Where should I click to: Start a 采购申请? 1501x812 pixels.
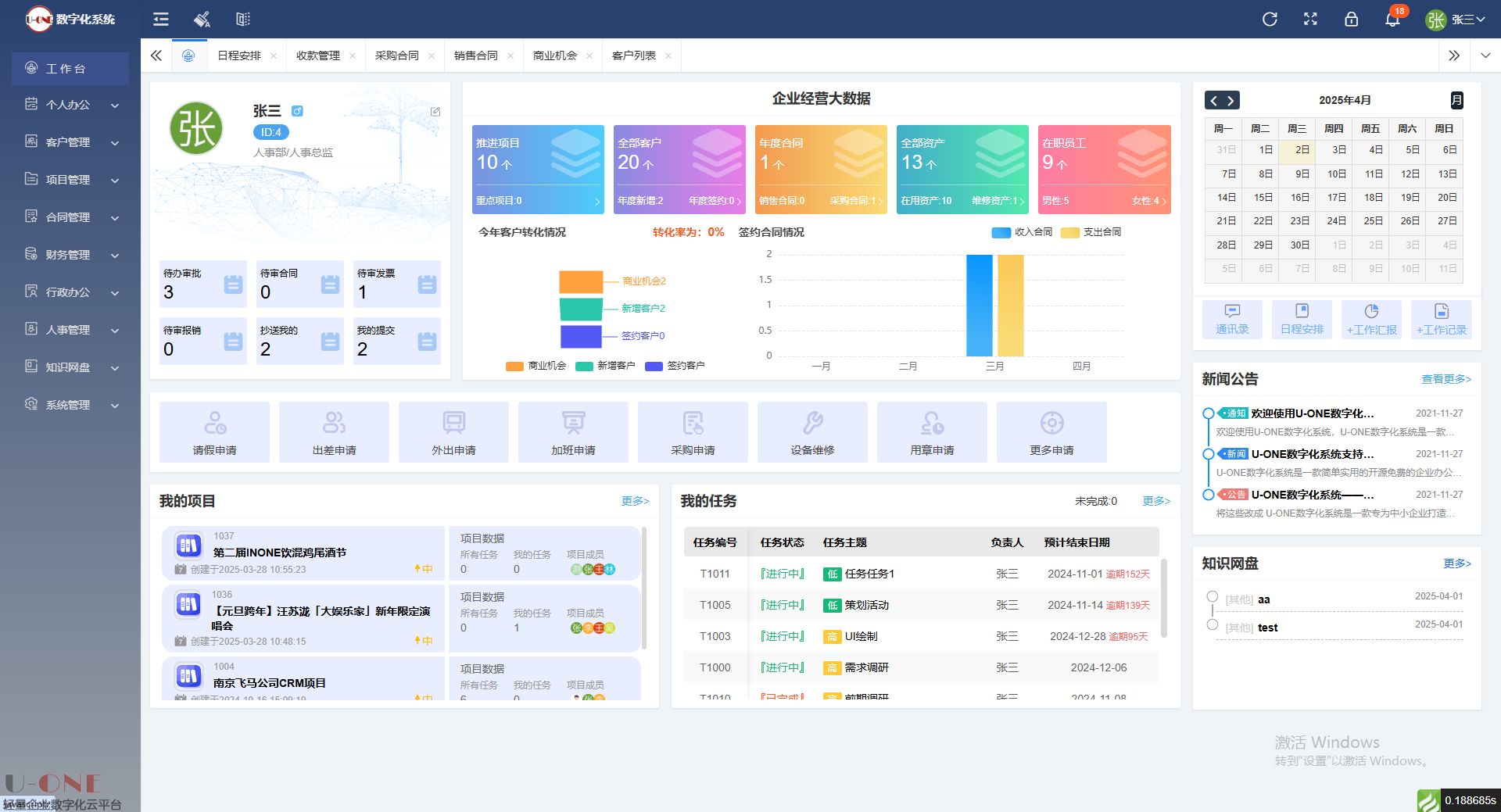(x=693, y=432)
